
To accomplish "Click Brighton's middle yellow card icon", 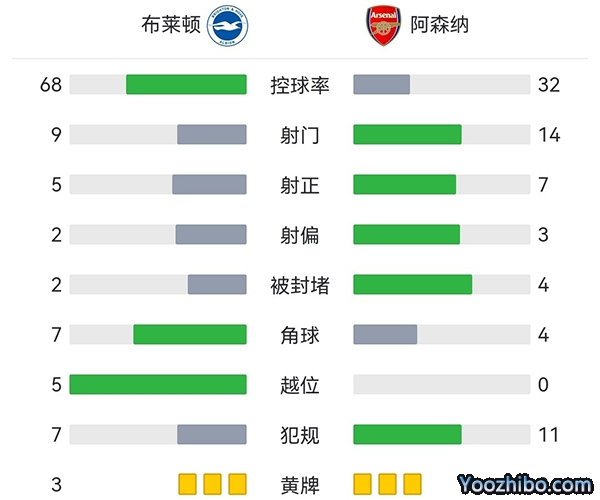I will click(x=211, y=485).
